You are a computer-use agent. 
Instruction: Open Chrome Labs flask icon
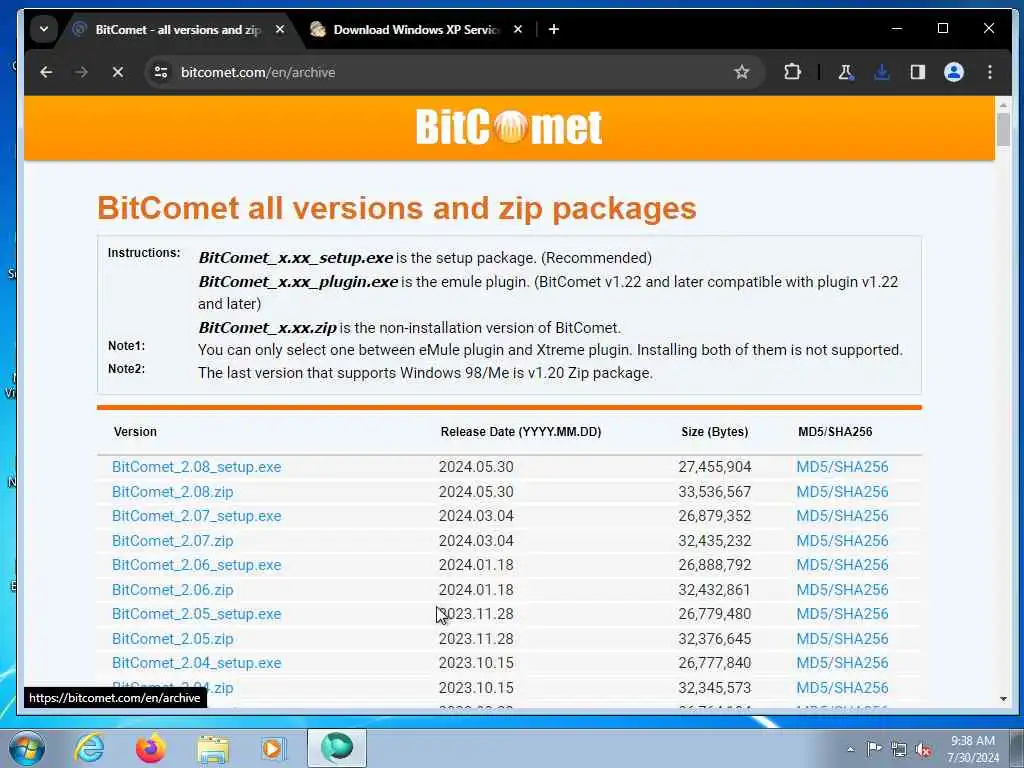(846, 72)
